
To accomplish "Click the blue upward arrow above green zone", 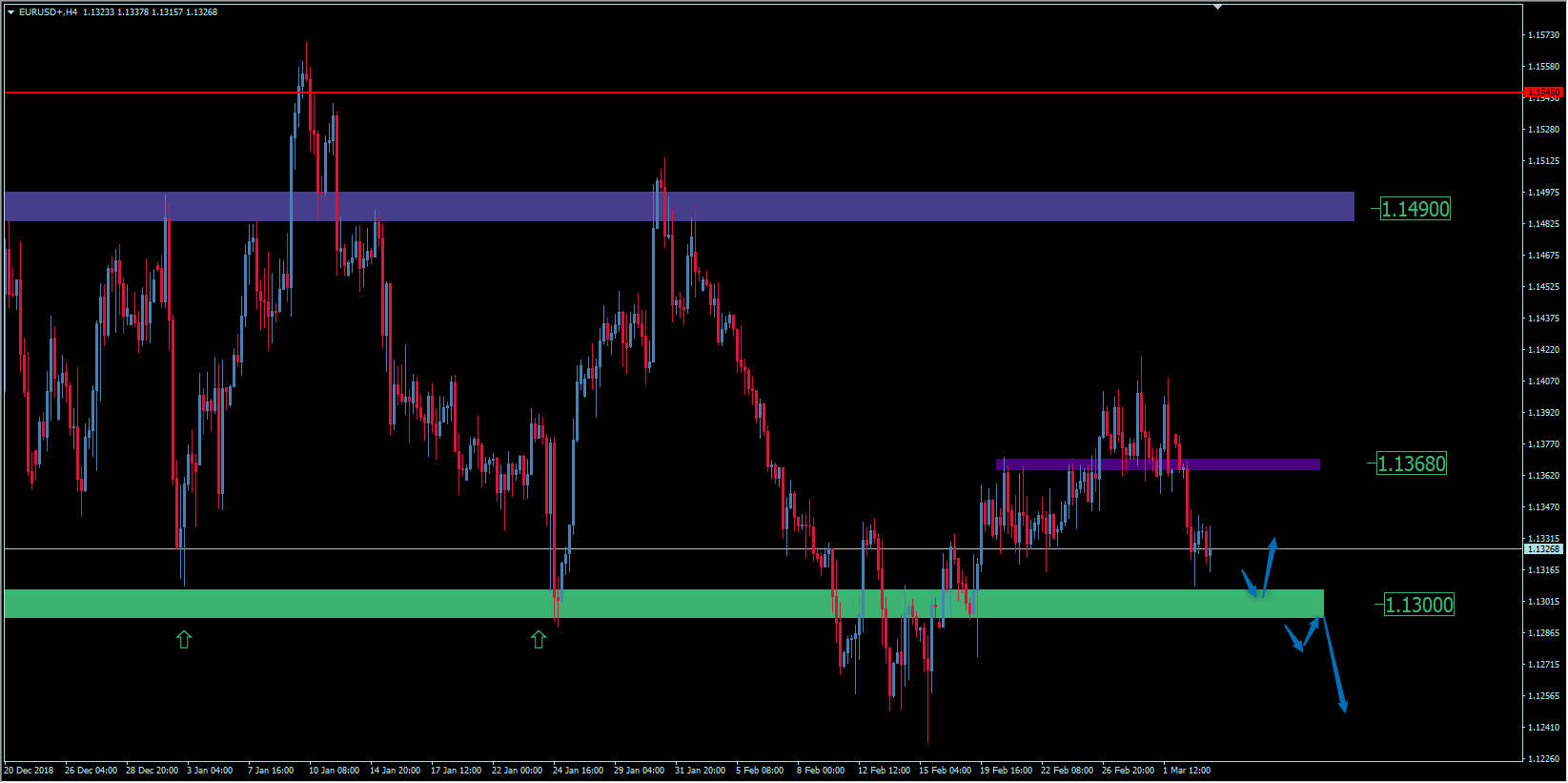I will [x=1269, y=567].
